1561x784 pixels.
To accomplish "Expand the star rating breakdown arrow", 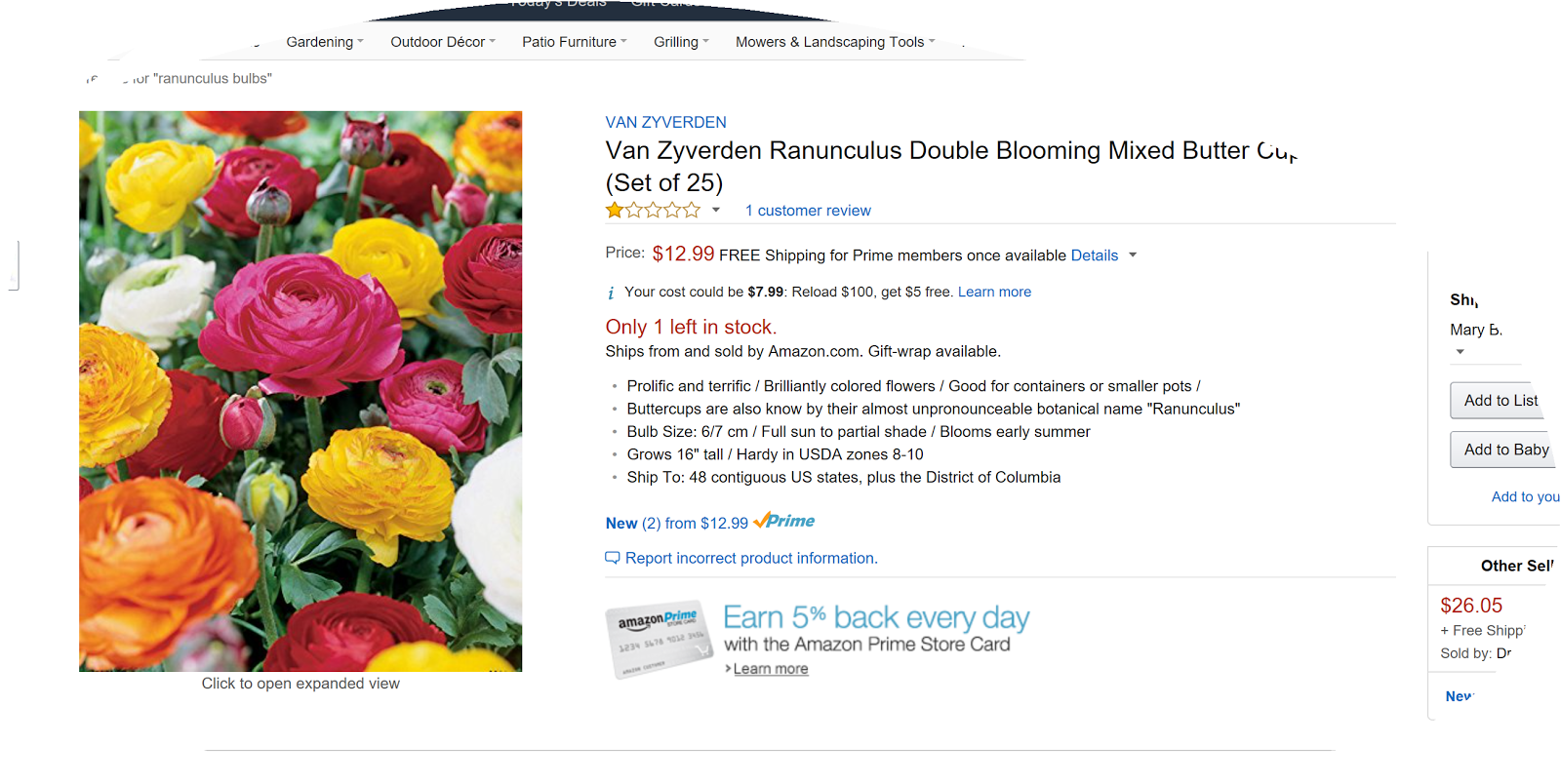I will (716, 210).
